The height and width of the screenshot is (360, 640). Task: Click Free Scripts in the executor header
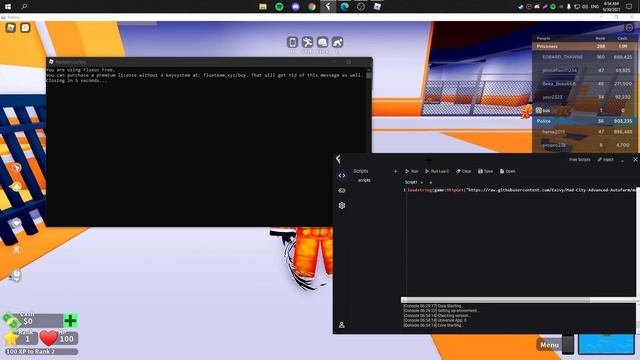(x=580, y=160)
